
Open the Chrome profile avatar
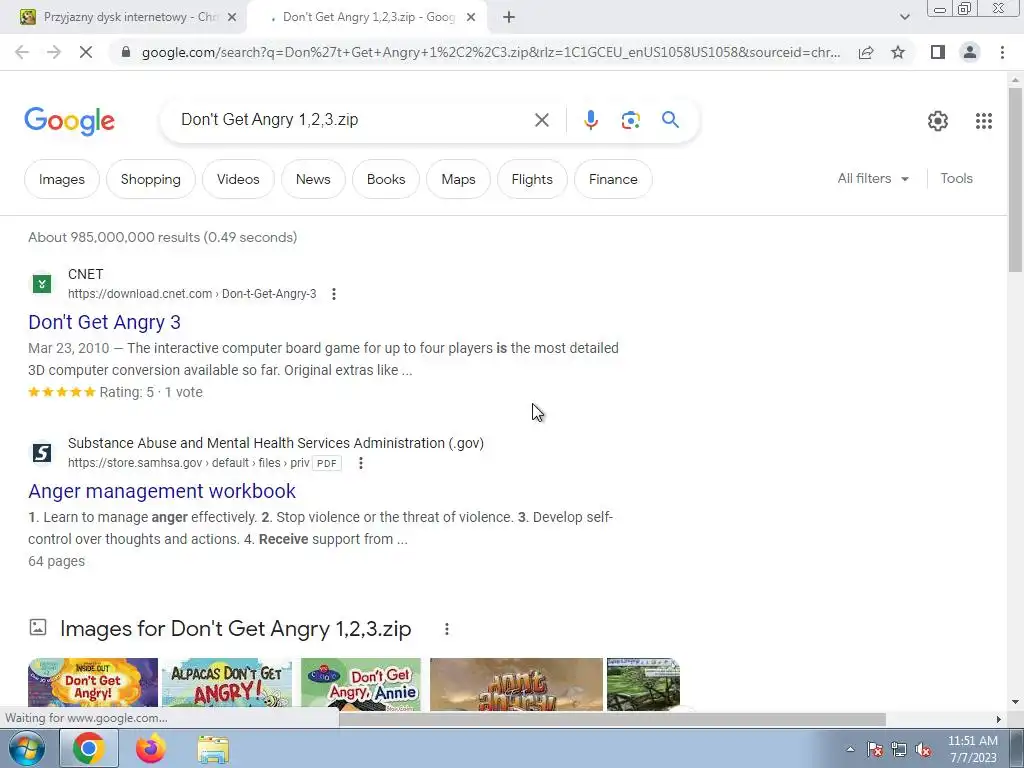(970, 52)
